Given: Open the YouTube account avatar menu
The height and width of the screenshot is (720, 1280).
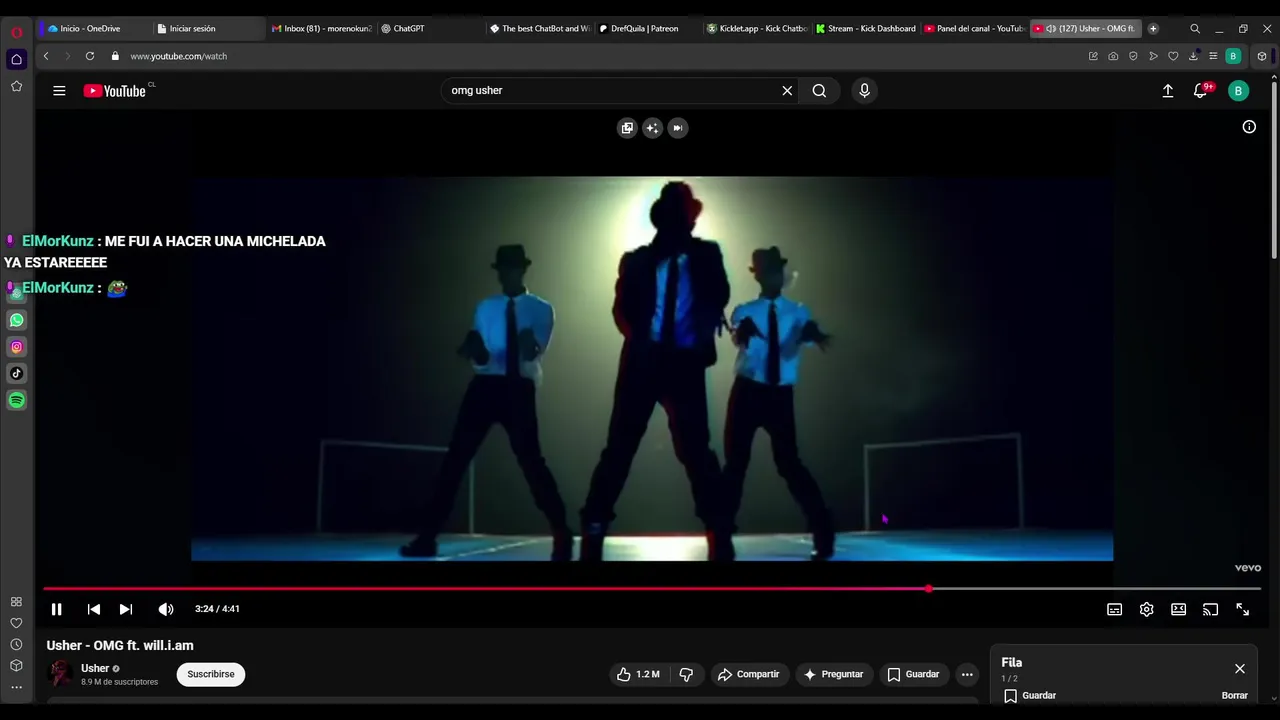Looking at the screenshot, I should (1238, 91).
